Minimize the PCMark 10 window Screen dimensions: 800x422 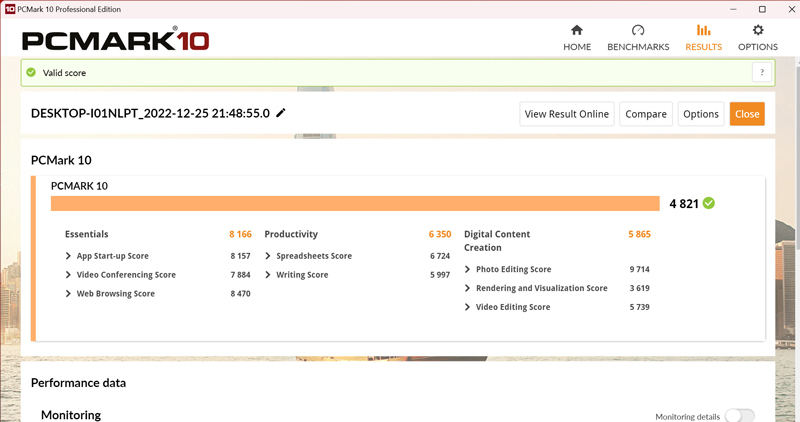[733, 9]
